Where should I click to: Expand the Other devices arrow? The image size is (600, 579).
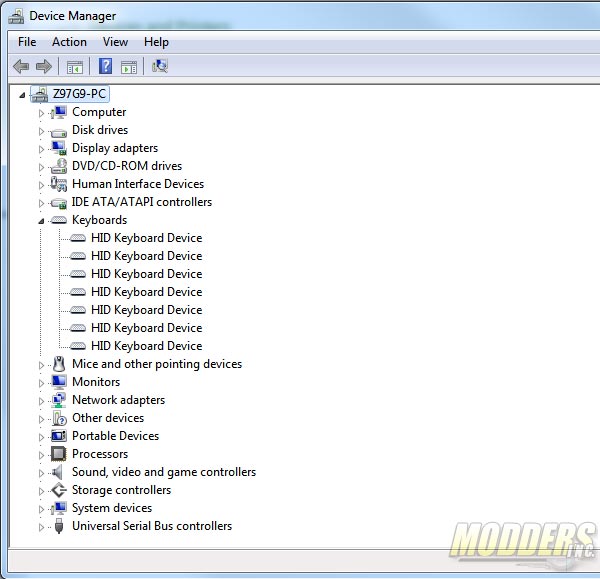tap(41, 419)
